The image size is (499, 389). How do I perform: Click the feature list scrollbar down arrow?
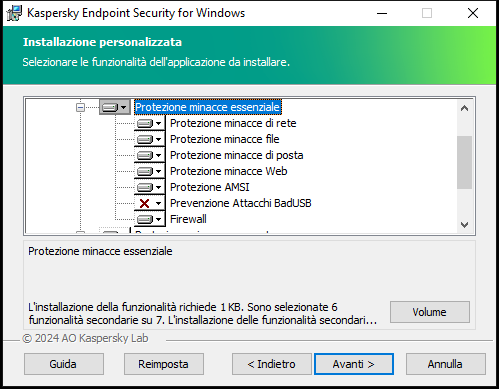click(464, 225)
